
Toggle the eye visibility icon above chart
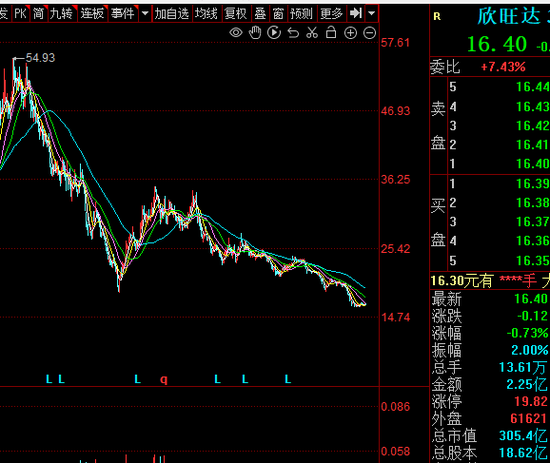pos(236,33)
